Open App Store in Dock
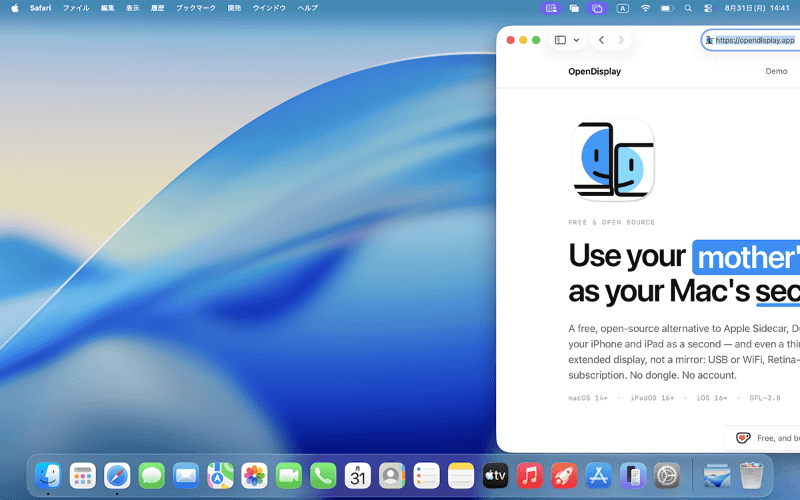 tap(598, 476)
